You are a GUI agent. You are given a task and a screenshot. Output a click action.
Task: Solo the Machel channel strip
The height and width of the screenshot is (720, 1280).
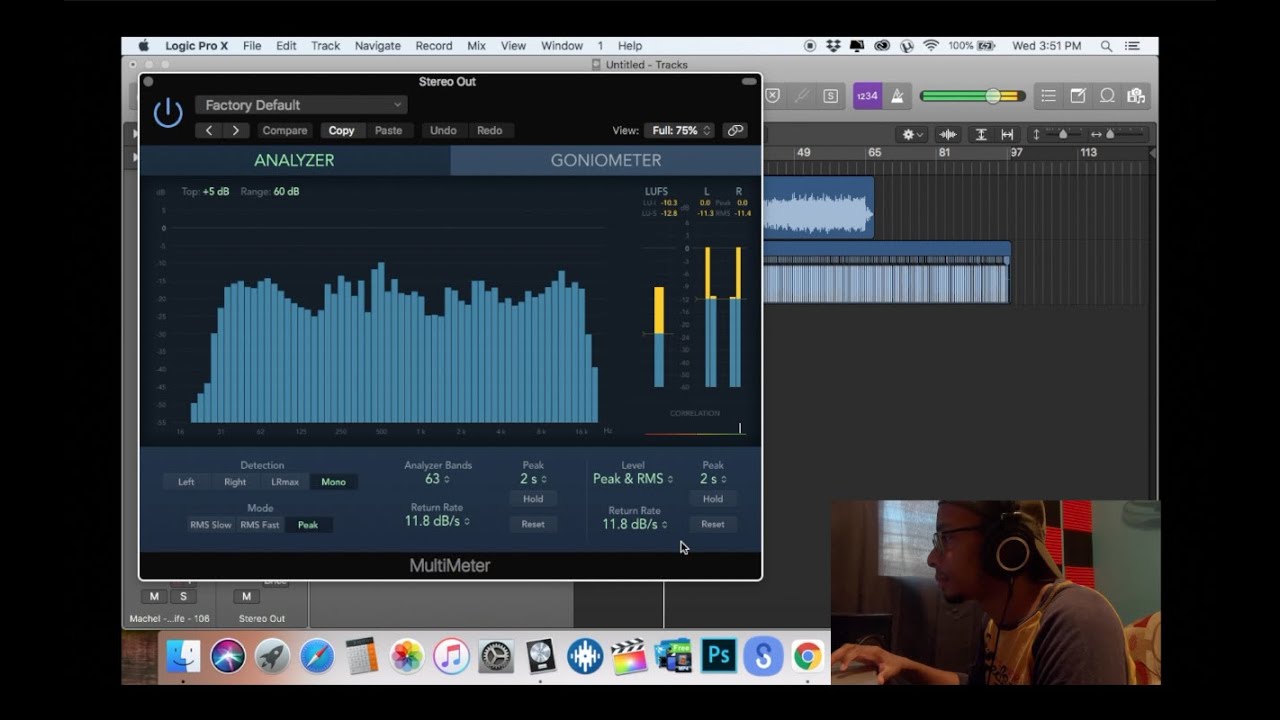(183, 597)
